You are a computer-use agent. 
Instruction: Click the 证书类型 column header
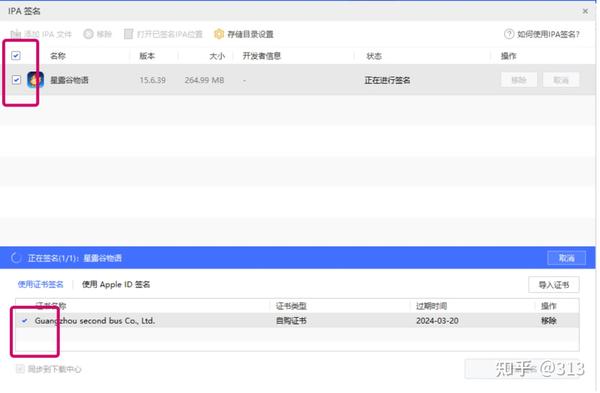click(291, 306)
